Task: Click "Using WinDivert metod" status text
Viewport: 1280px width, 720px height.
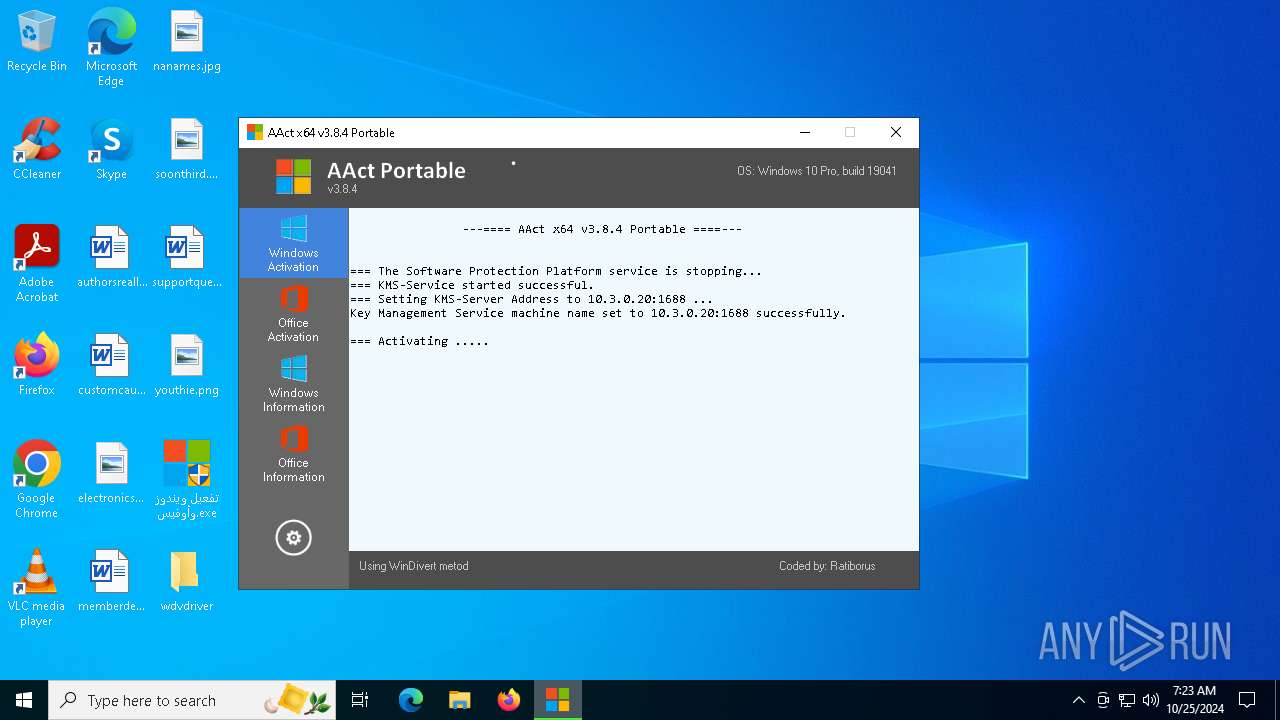Action: pyautogui.click(x=414, y=566)
